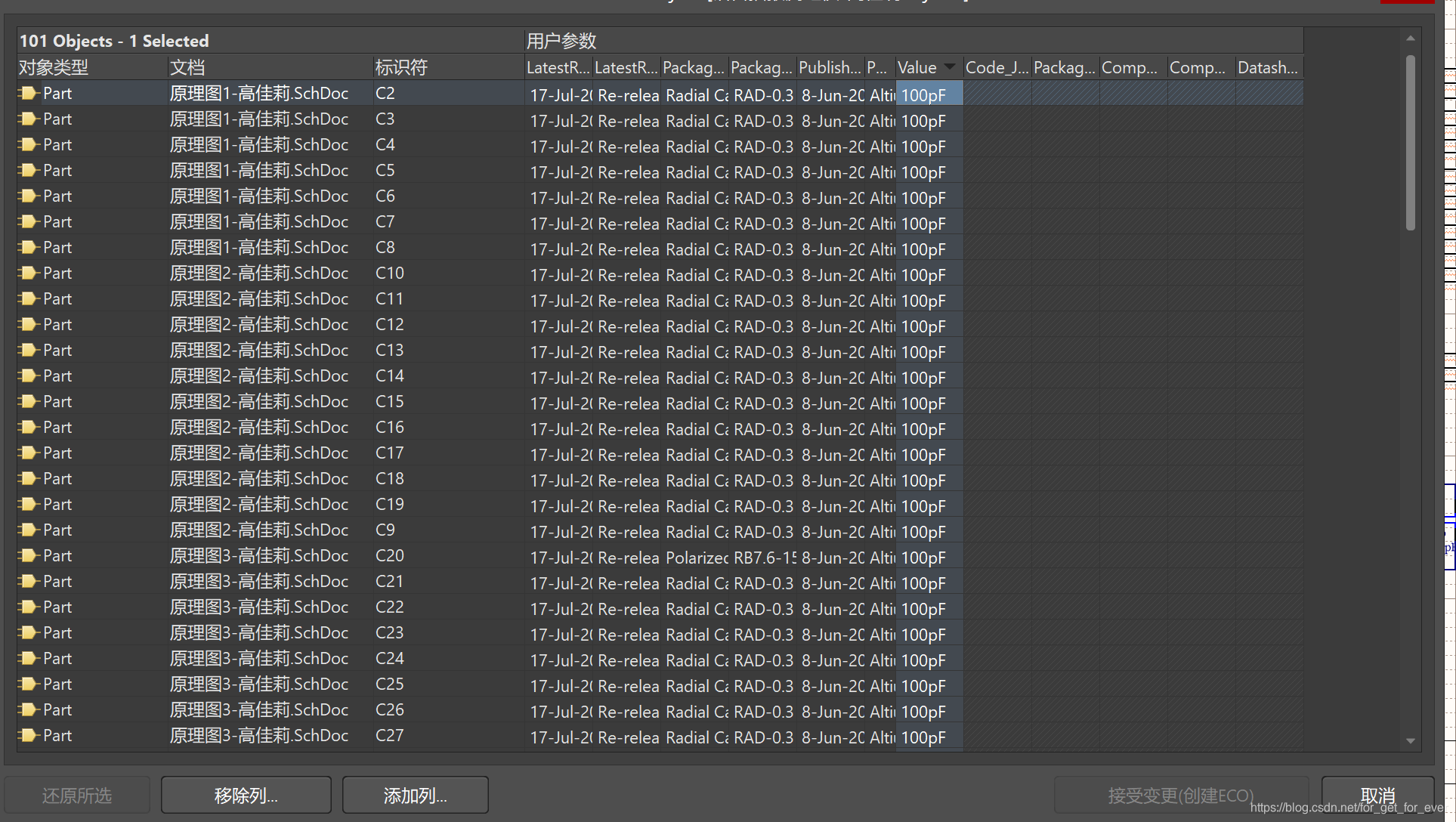Sort by 对象类型 column header
Screen dimensions: 1456x822
92,67
